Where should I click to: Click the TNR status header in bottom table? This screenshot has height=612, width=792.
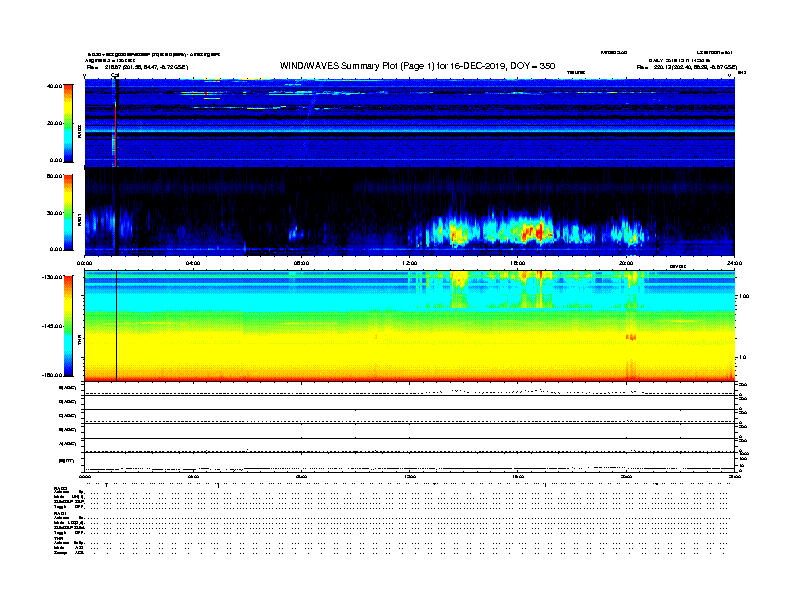[58, 538]
